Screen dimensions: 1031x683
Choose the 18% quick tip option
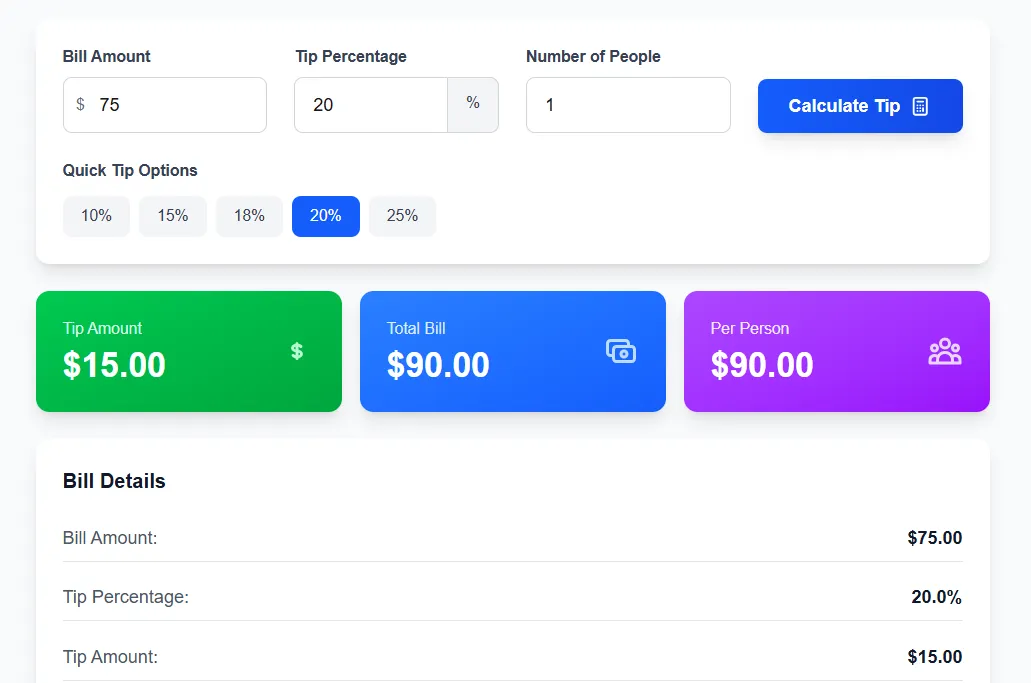pos(249,216)
